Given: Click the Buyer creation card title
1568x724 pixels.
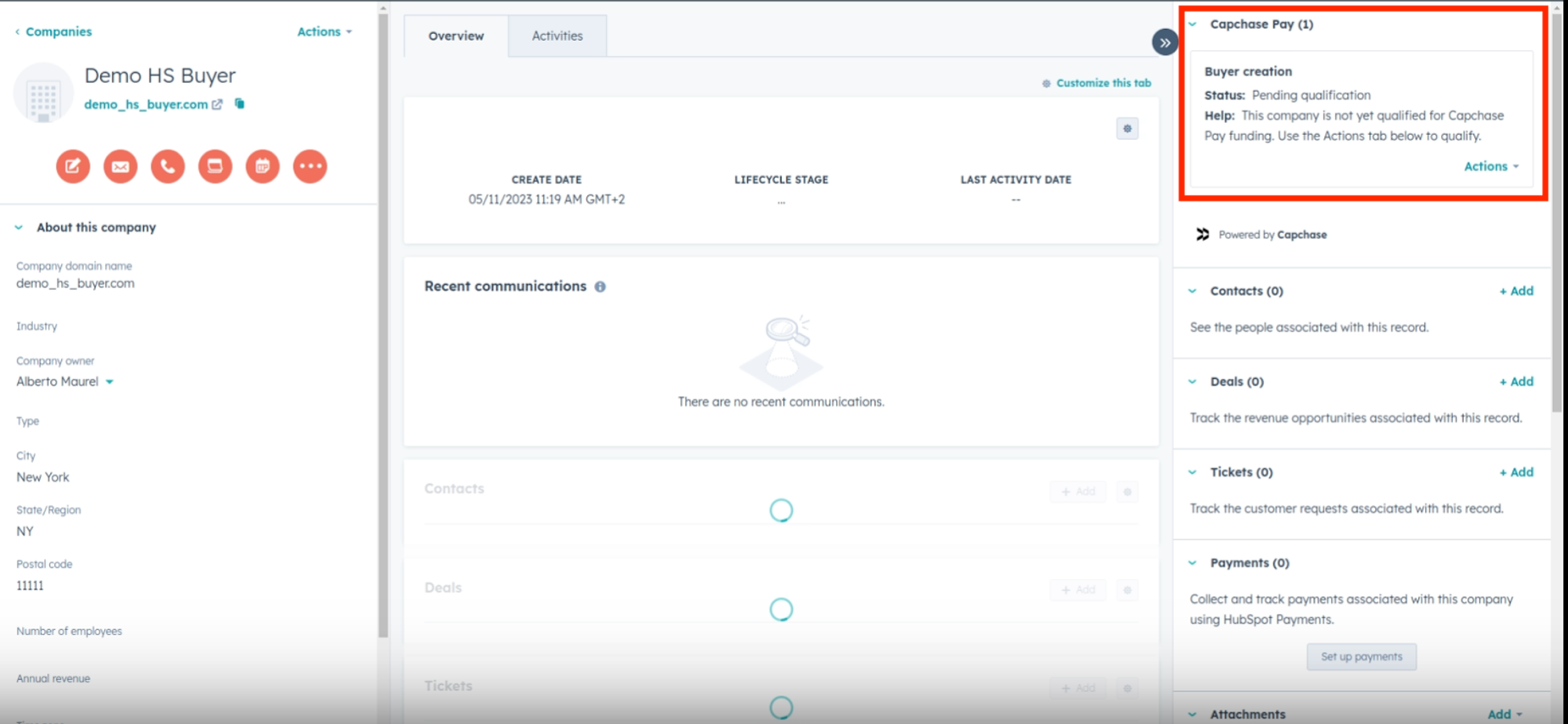Looking at the screenshot, I should [x=1248, y=71].
